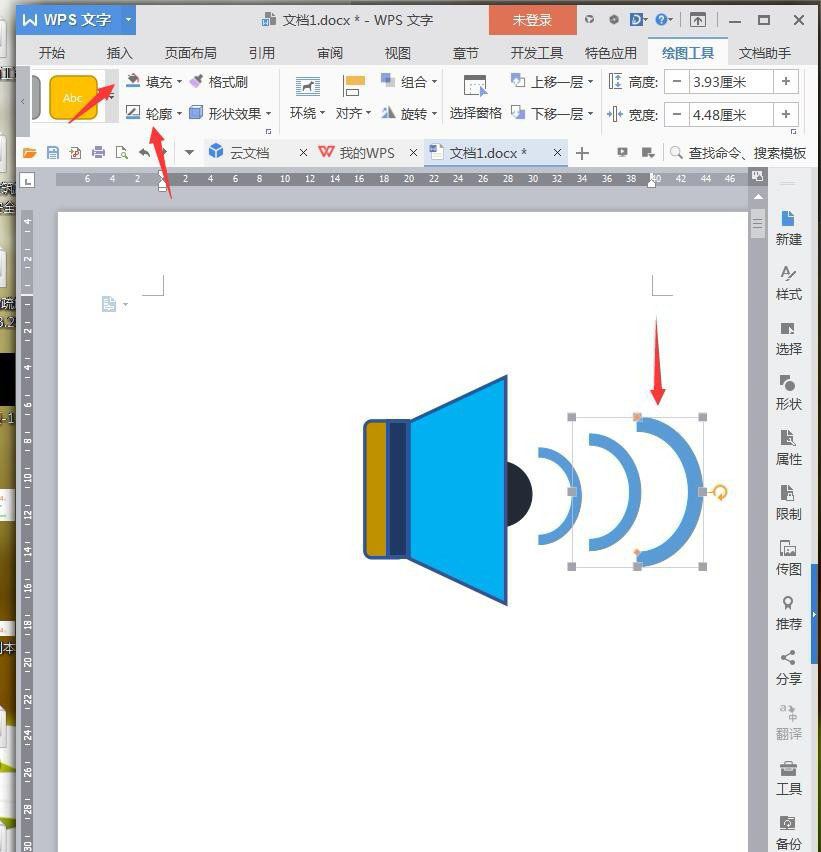Open Backup (备份) in right sidebar
821x852 pixels.
(x=788, y=832)
